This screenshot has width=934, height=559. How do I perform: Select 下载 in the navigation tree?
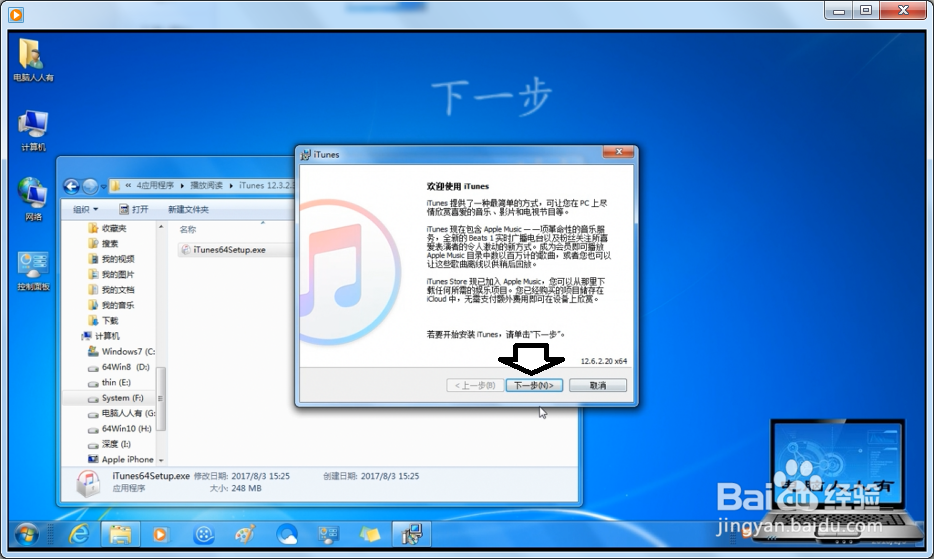(104, 321)
